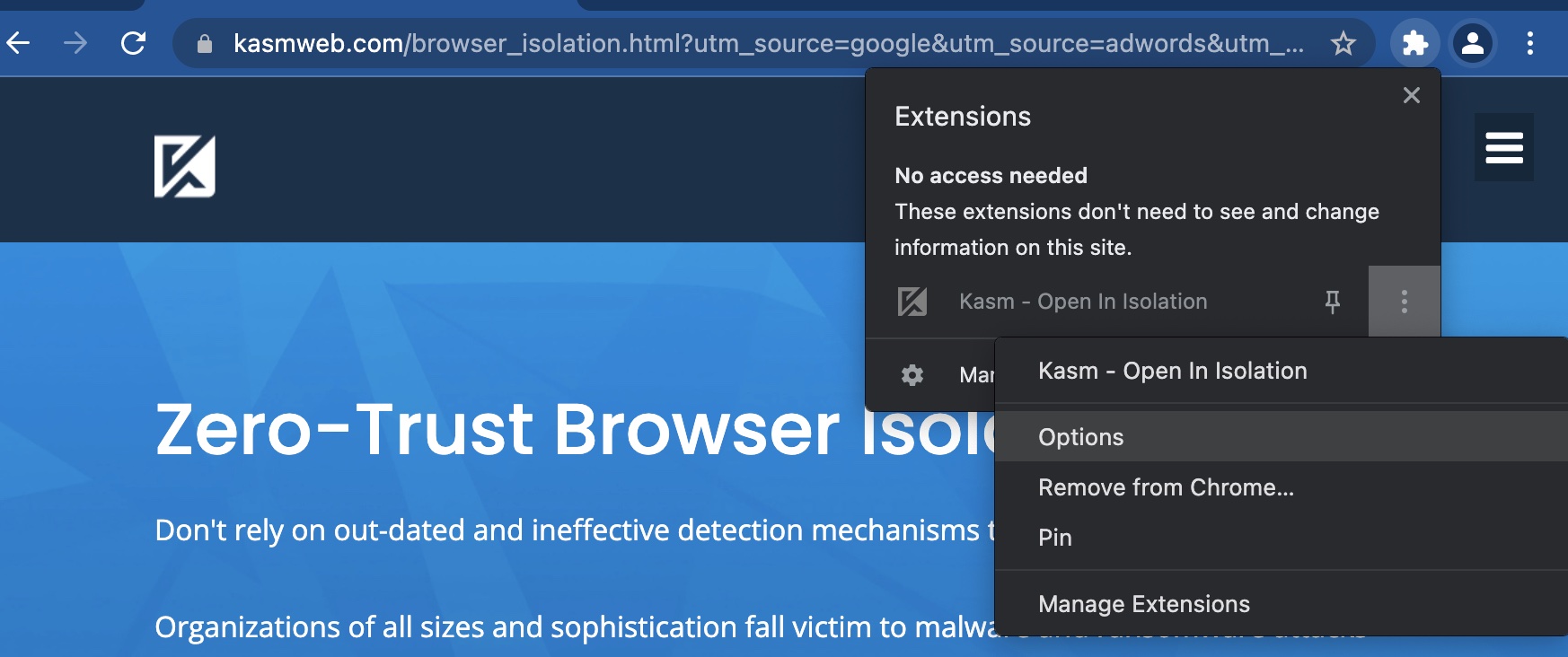
Task: Click Manage Extensions in the context menu
Action: coord(1143,604)
